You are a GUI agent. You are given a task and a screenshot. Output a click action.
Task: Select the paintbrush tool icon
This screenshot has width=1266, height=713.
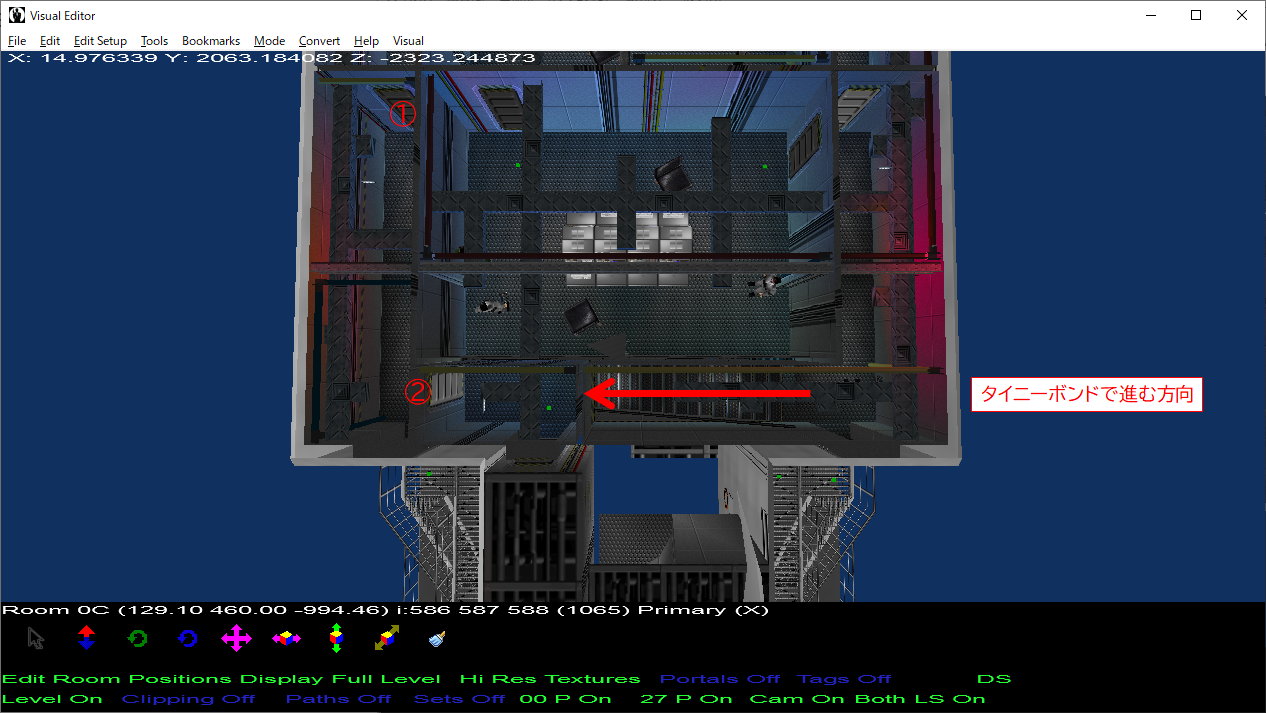[x=436, y=638]
